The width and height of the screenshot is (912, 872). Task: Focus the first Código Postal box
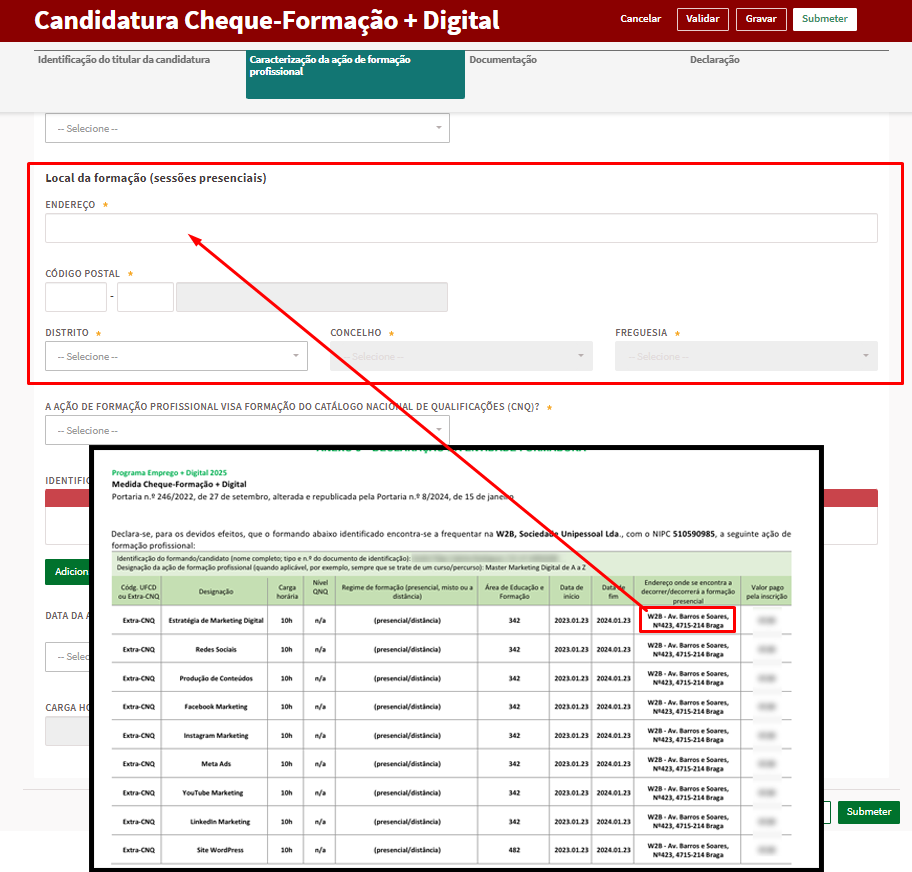pos(76,297)
